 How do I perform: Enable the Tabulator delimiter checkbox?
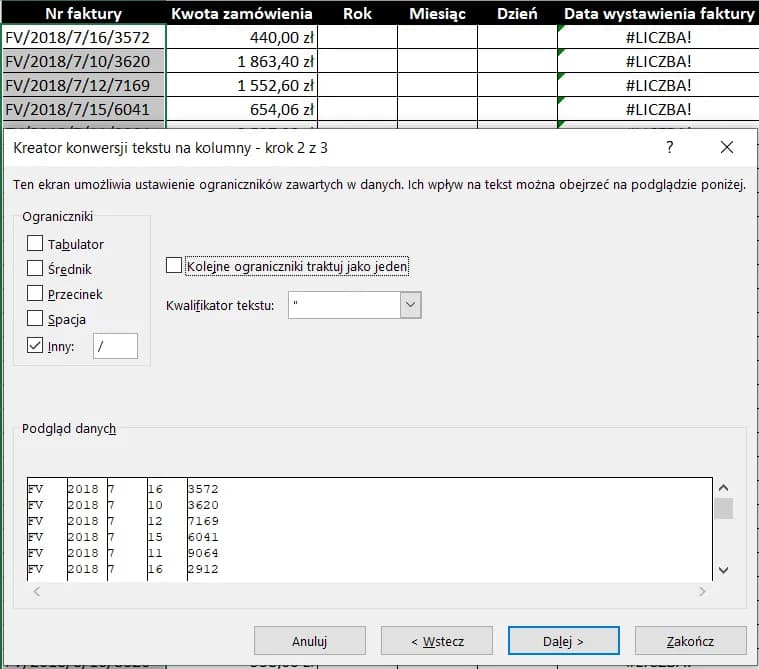(x=36, y=244)
